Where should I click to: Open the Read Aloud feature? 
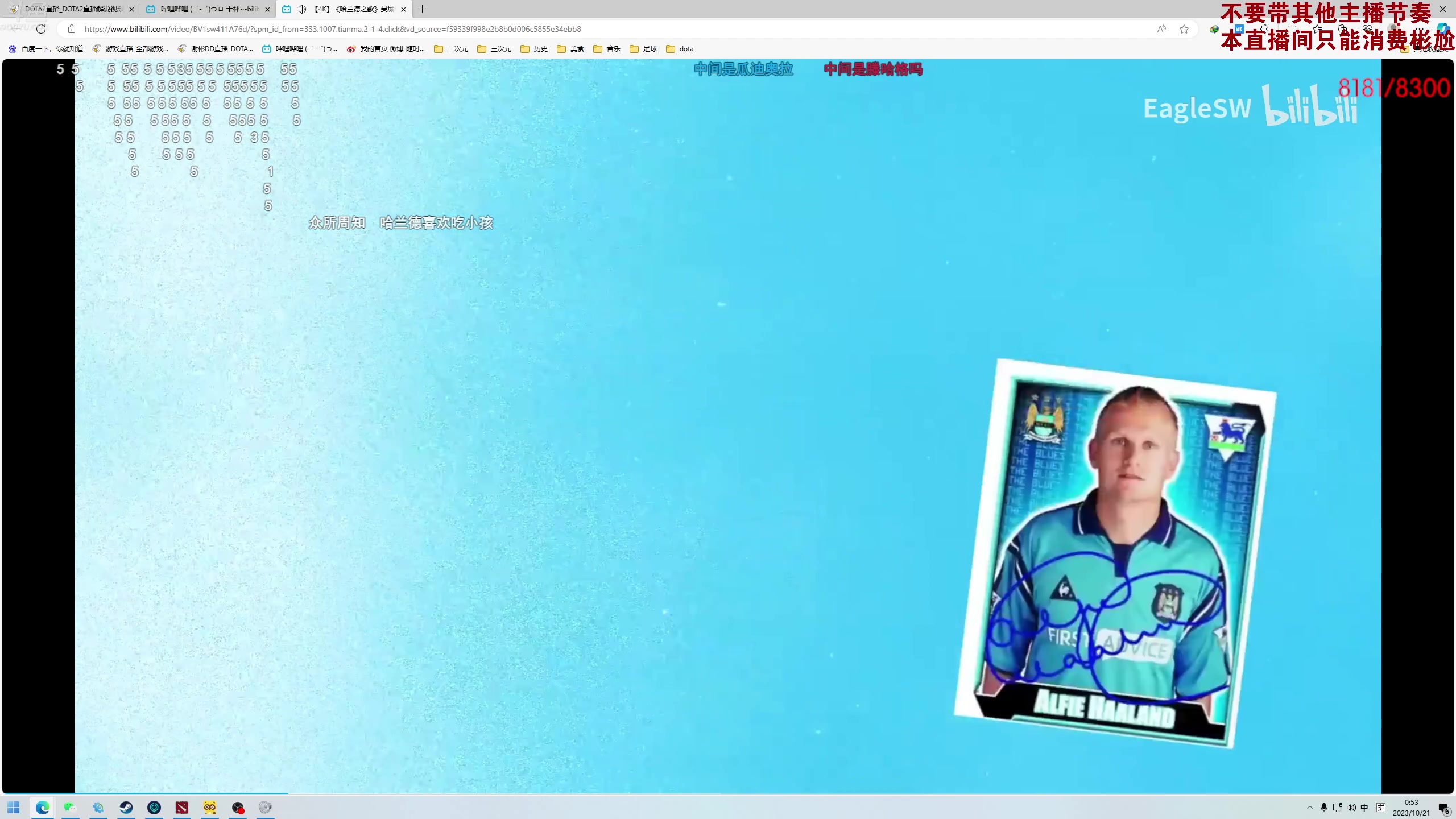pos(1161,29)
